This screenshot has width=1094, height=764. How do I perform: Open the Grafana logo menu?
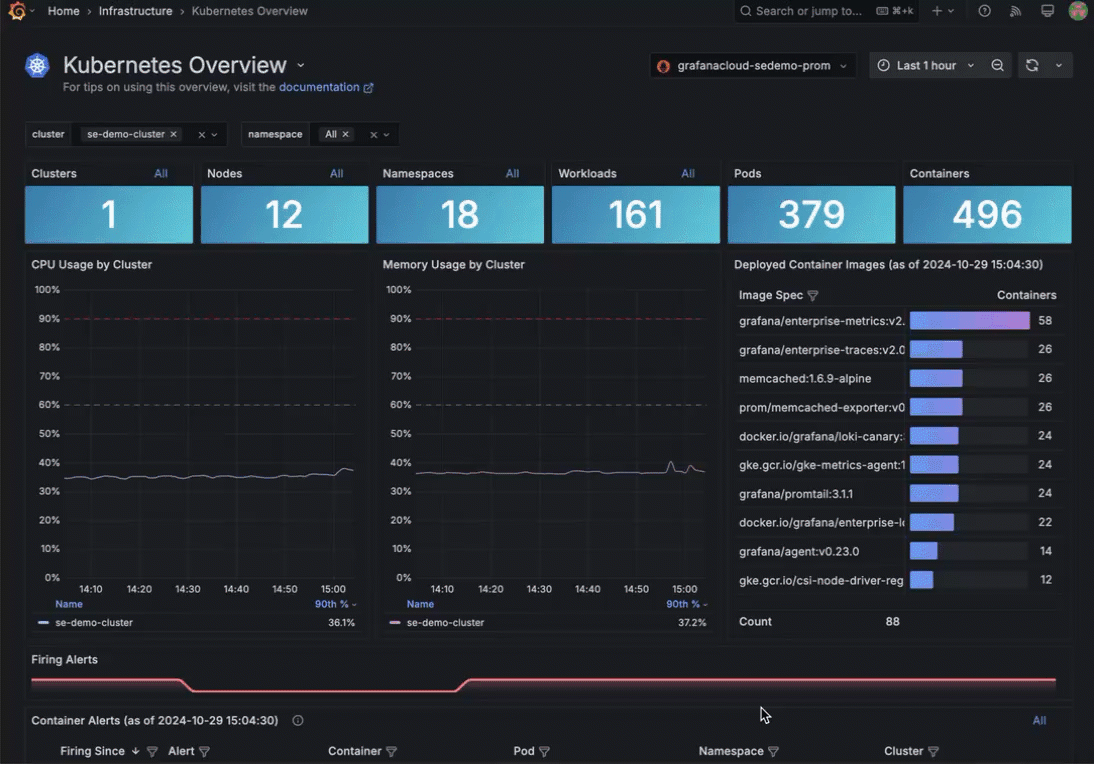pos(17,11)
